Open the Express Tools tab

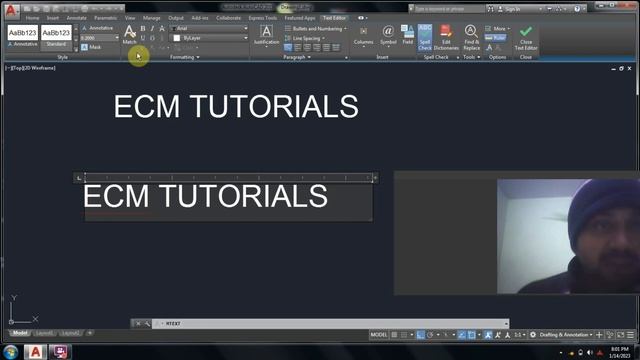(262, 18)
